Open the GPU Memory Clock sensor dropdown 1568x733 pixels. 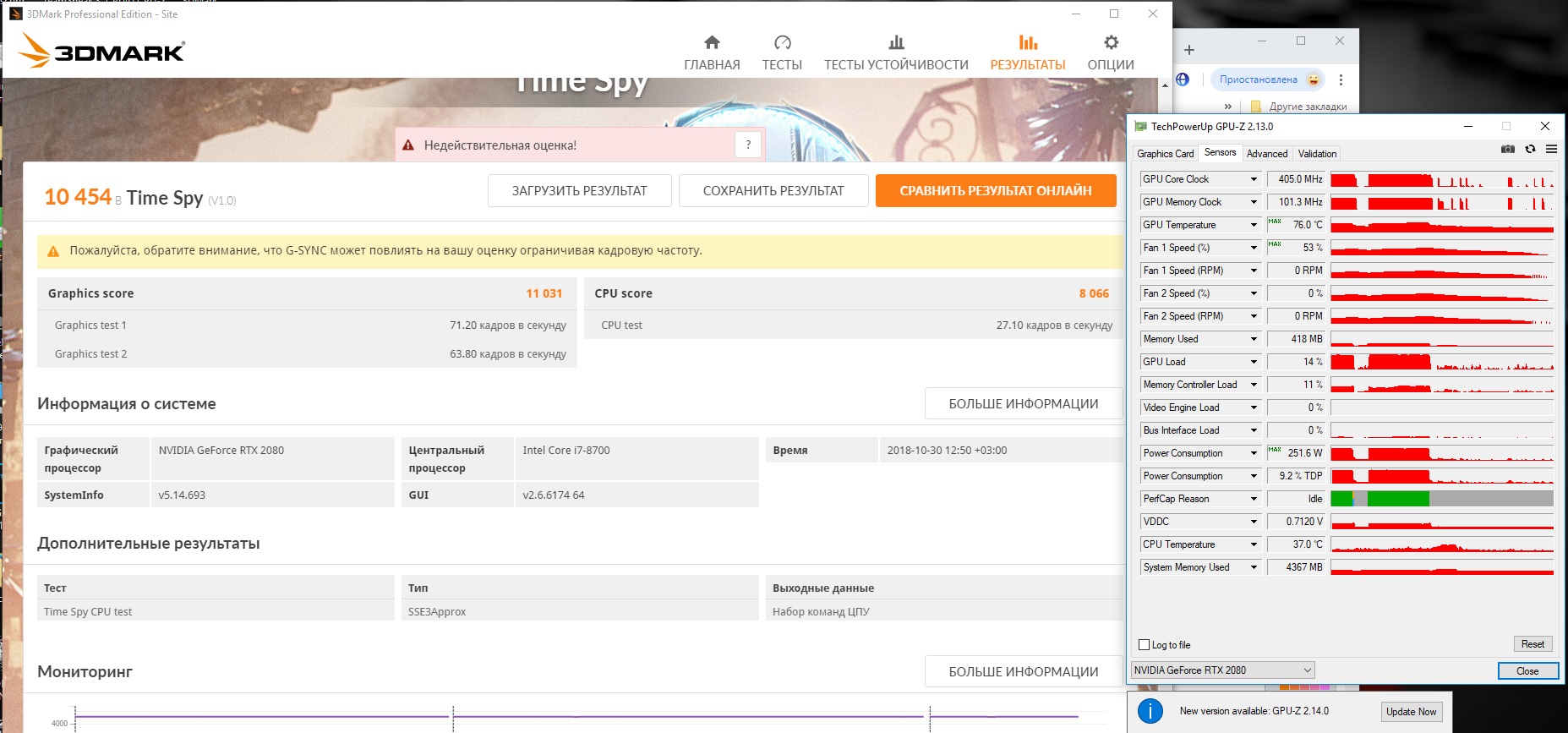click(x=1254, y=202)
